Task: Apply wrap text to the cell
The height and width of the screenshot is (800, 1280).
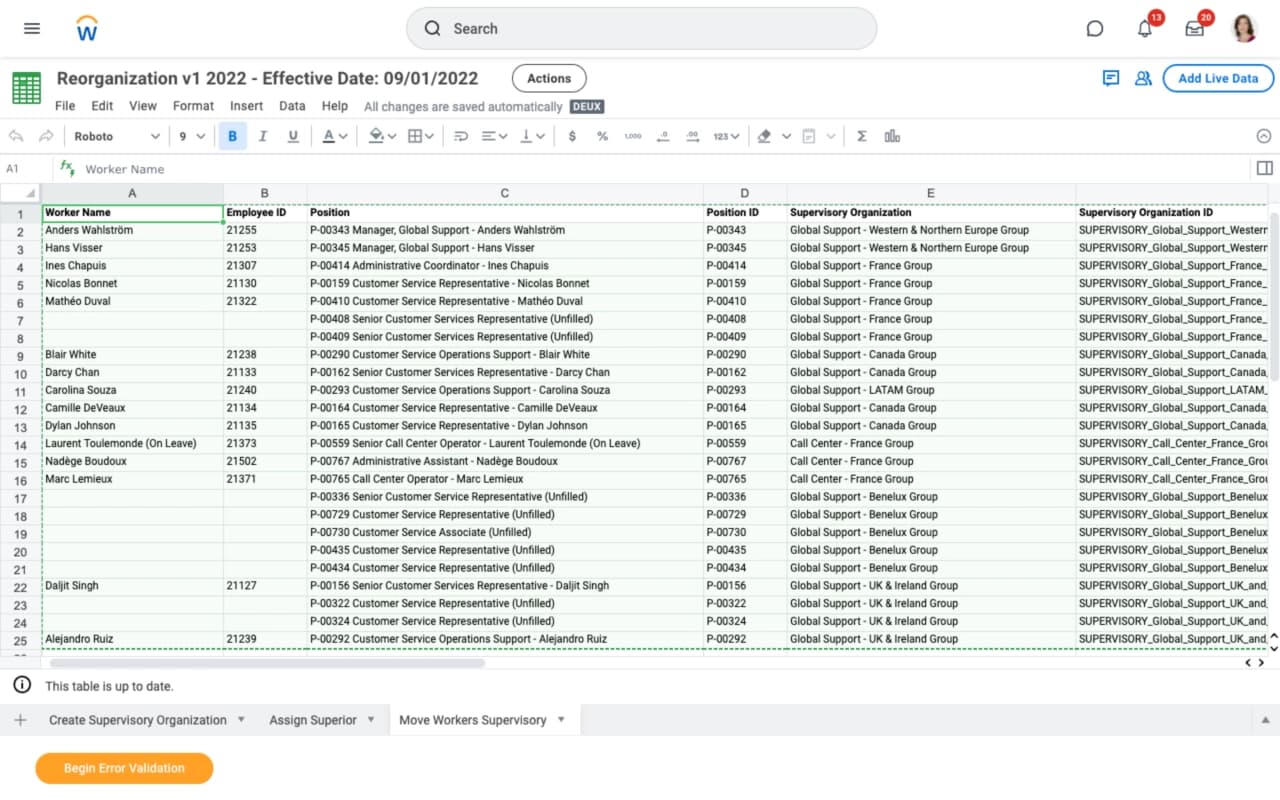Action: click(x=461, y=136)
